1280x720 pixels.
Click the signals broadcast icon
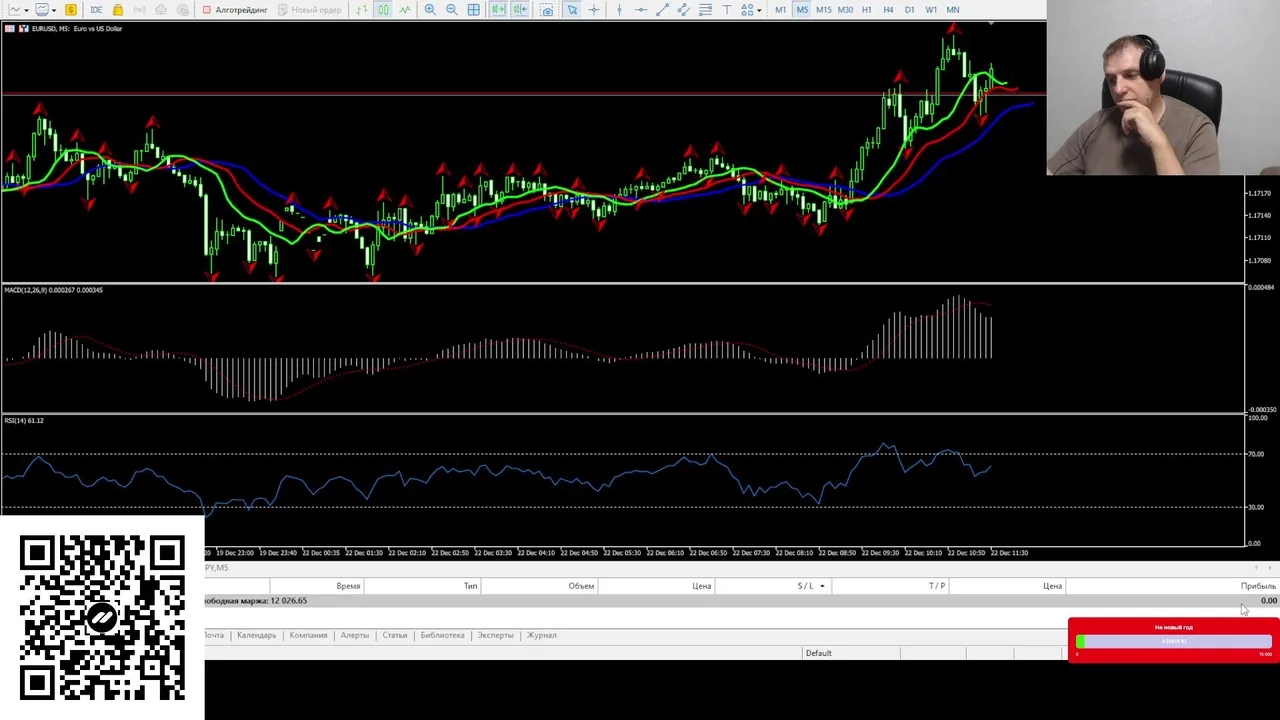click(x=139, y=9)
